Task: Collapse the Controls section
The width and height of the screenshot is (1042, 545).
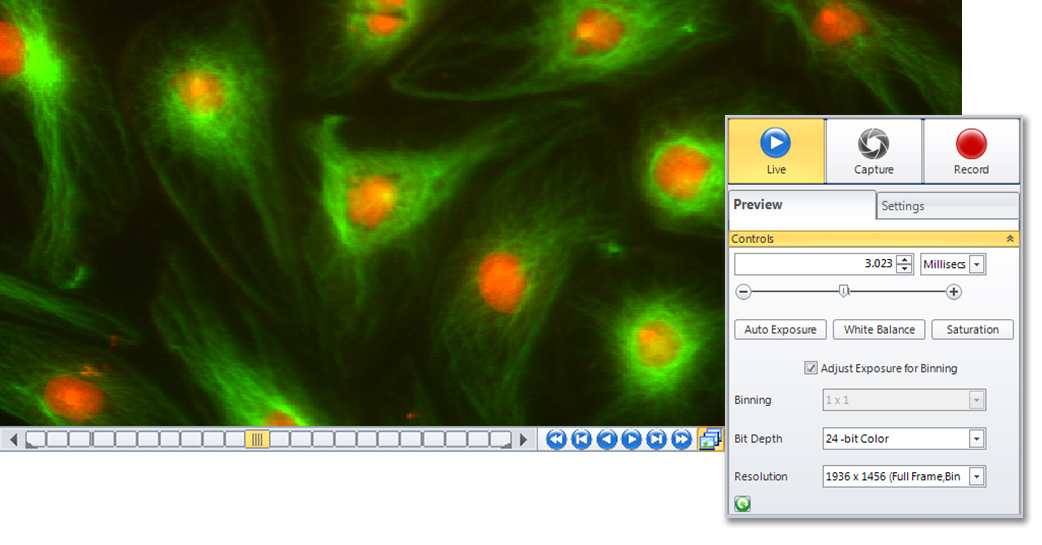Action: (x=1009, y=239)
